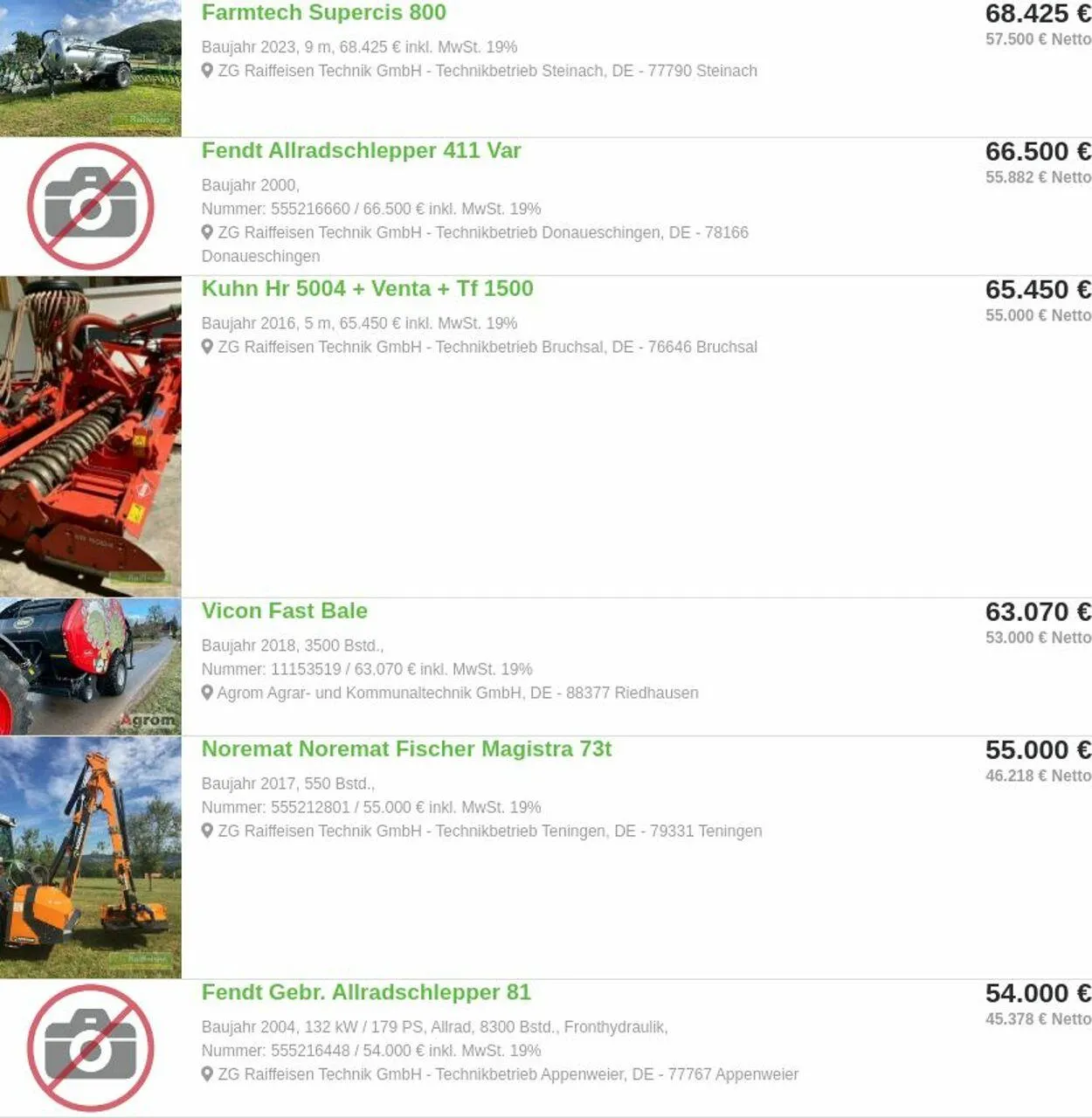The image size is (1092, 1118).
Task: Open the Vicon Fast Bale listing title
Action: (x=284, y=611)
